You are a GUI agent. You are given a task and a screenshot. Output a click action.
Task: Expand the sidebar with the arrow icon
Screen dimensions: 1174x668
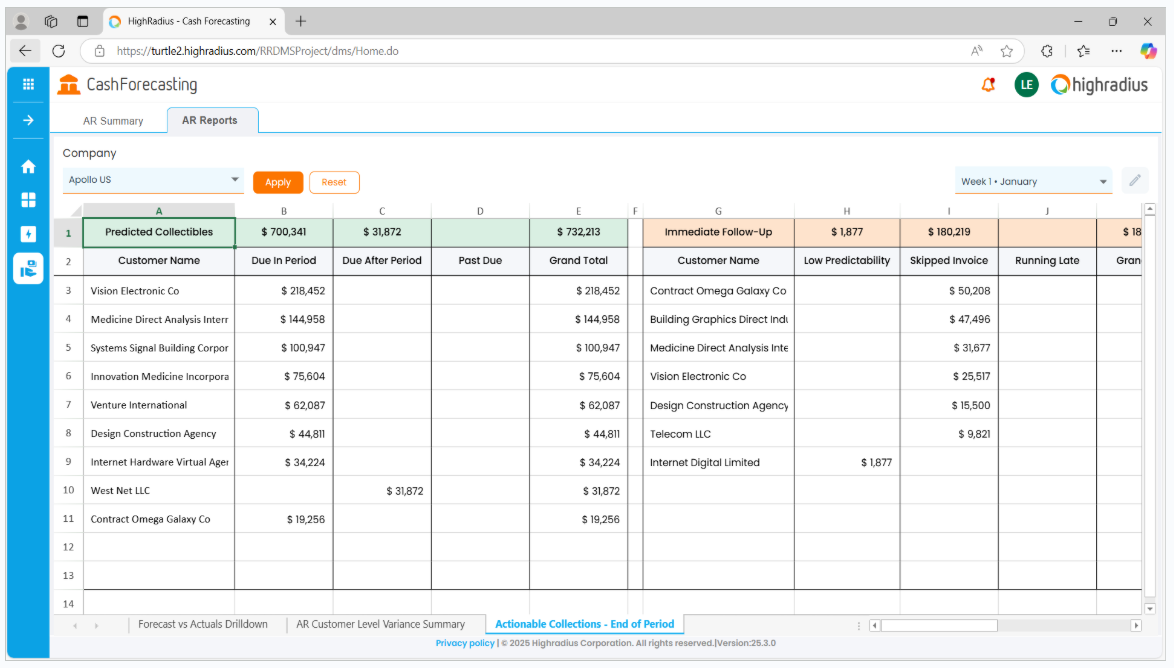(28, 121)
